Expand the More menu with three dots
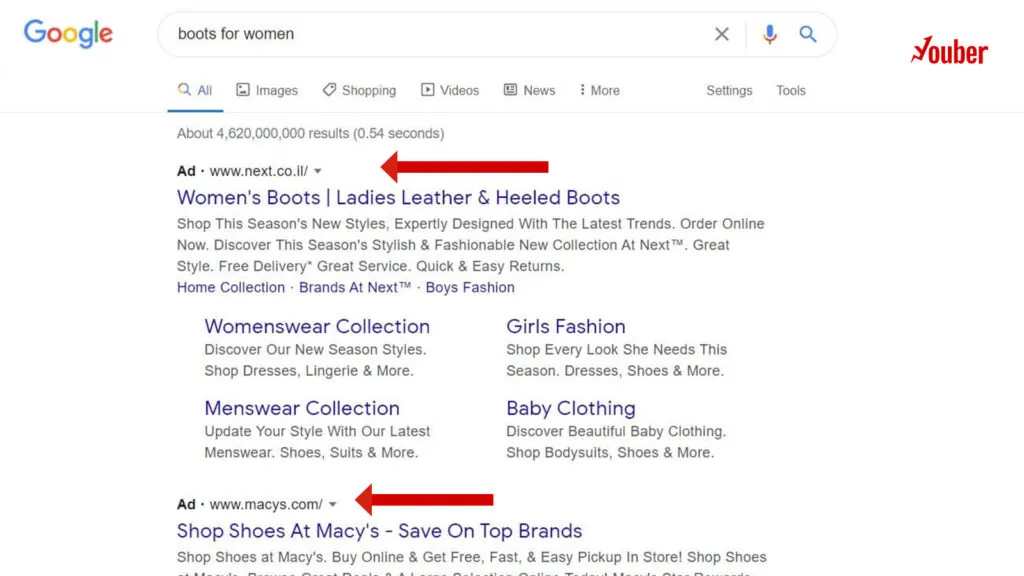The image size is (1024, 576). coord(599,90)
